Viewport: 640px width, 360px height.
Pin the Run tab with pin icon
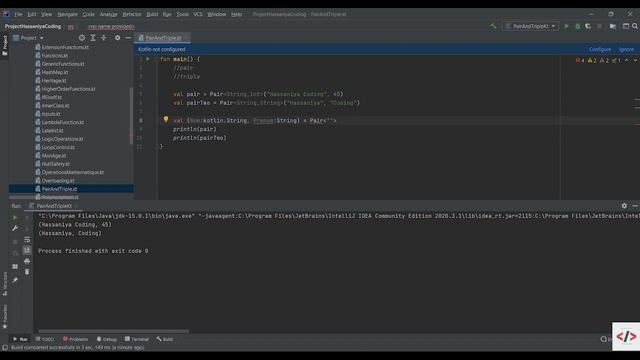point(15,280)
